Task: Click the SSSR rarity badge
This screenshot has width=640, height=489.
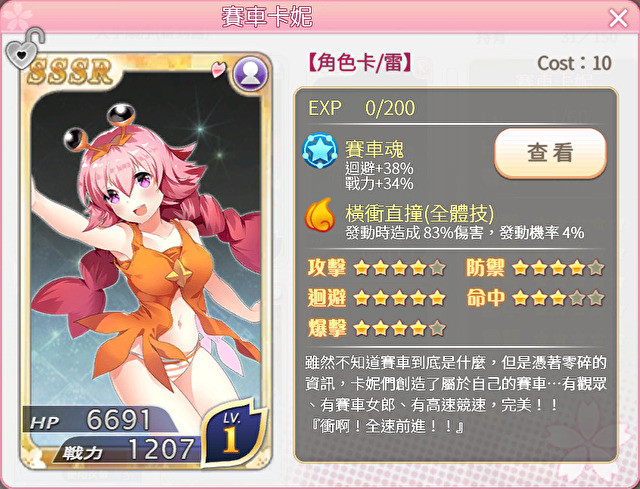Action: point(70,71)
